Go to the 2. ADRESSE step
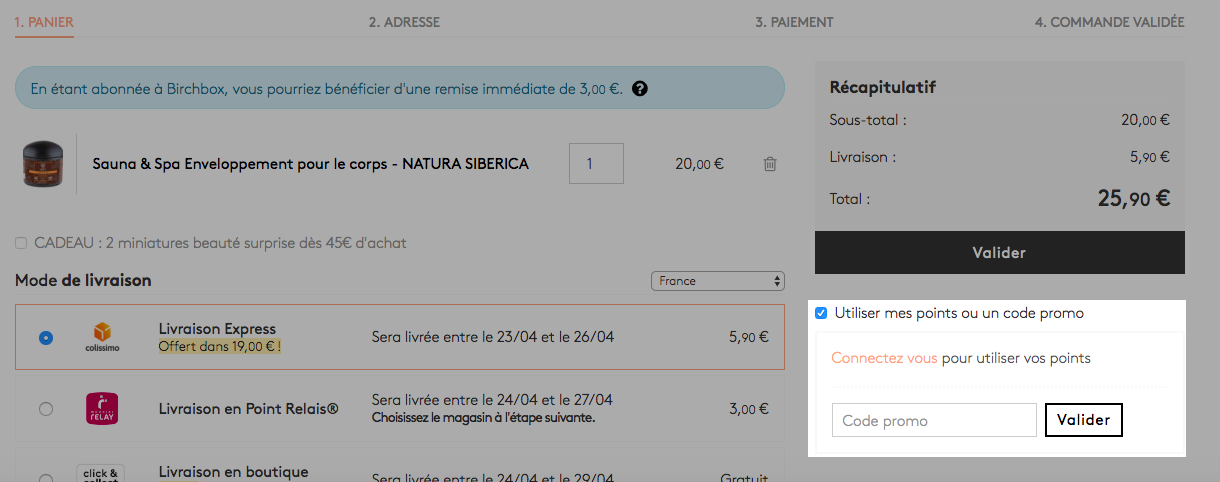Screen dimensions: 1220x482 click(404, 22)
